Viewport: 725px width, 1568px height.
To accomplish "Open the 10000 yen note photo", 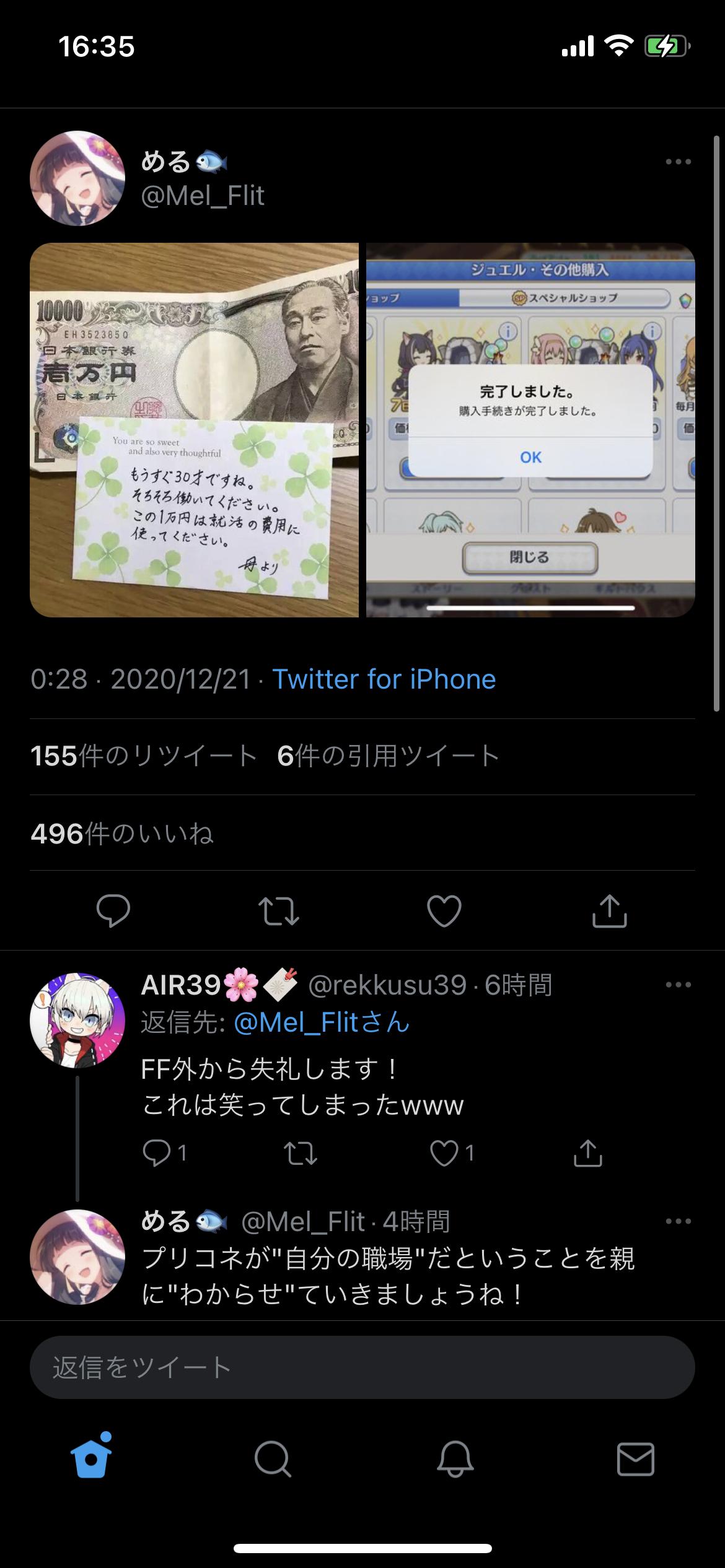I will pos(194,430).
